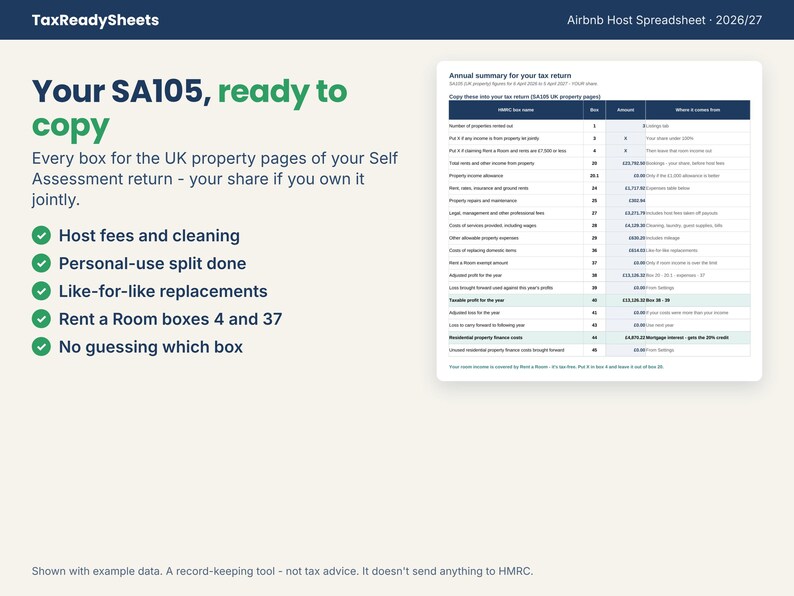
Task: Click the Airbnb Host Spreadsheet 2026/27 header text
Action: coord(664,20)
